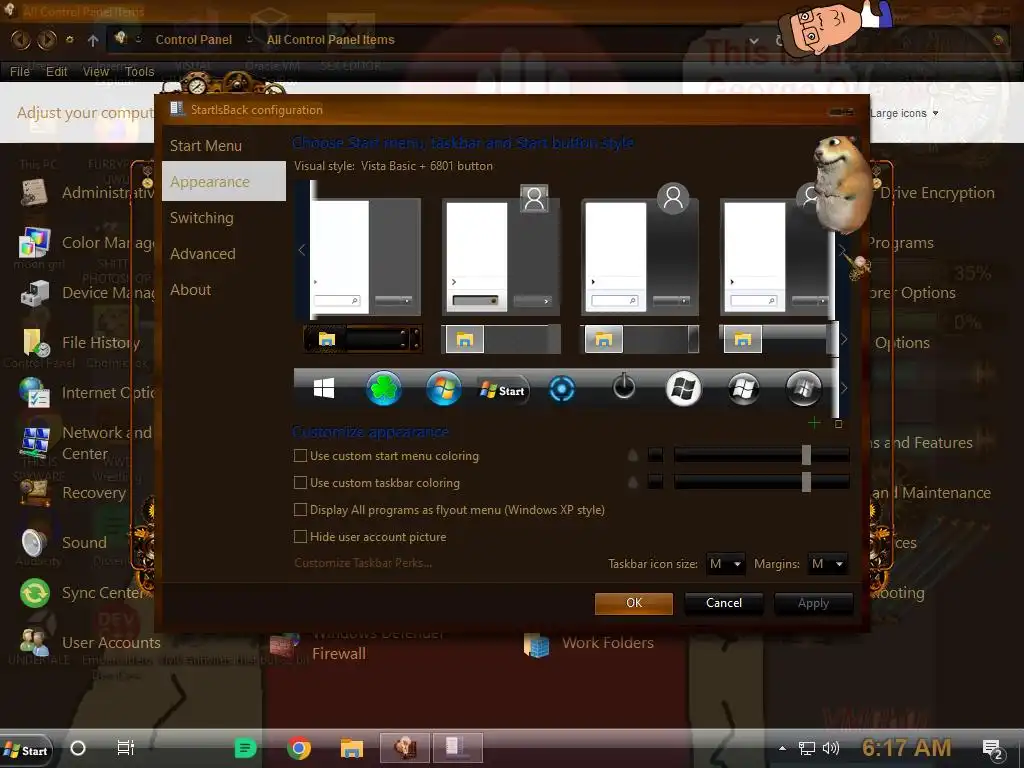Click the network tray icon

807,748
